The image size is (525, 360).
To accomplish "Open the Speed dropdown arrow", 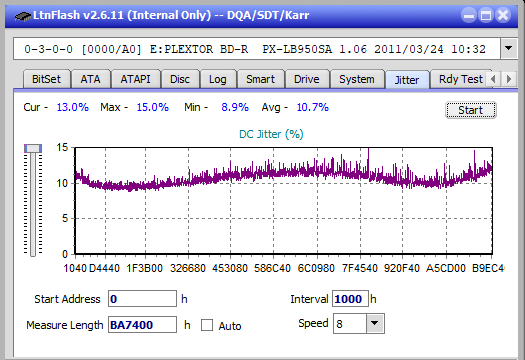I will click(375, 323).
